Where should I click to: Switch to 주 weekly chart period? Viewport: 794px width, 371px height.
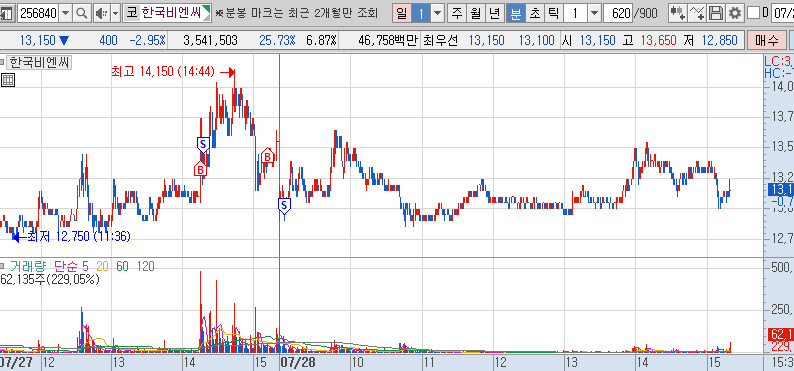point(457,13)
